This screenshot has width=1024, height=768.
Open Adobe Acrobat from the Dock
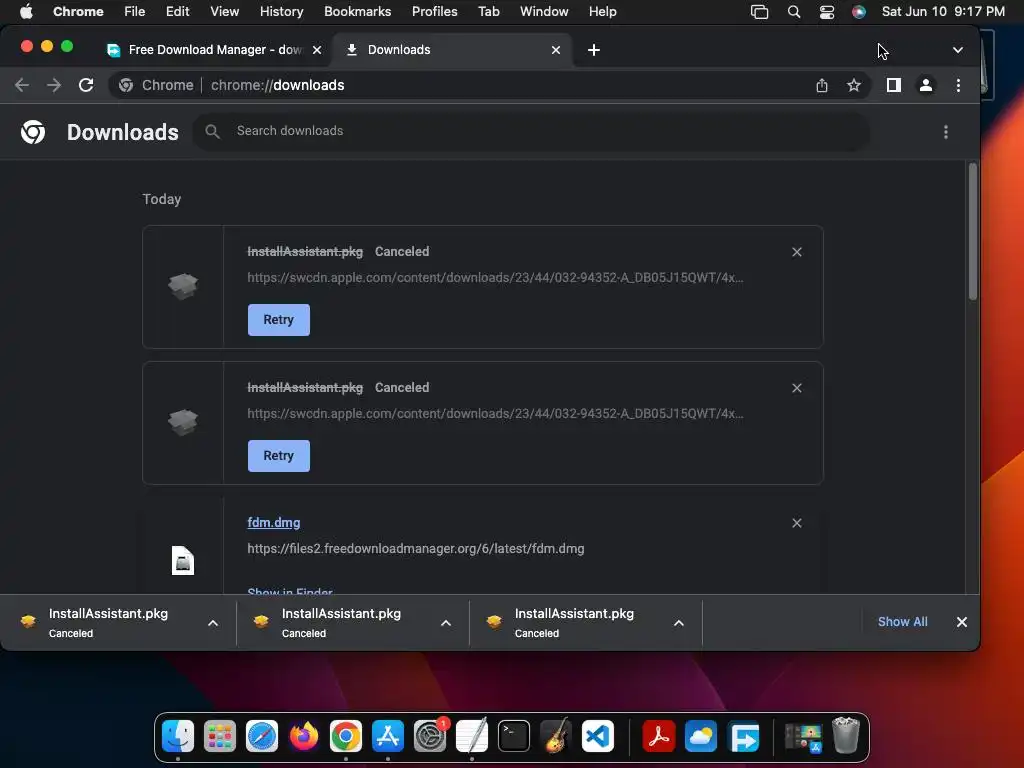pyautogui.click(x=658, y=737)
